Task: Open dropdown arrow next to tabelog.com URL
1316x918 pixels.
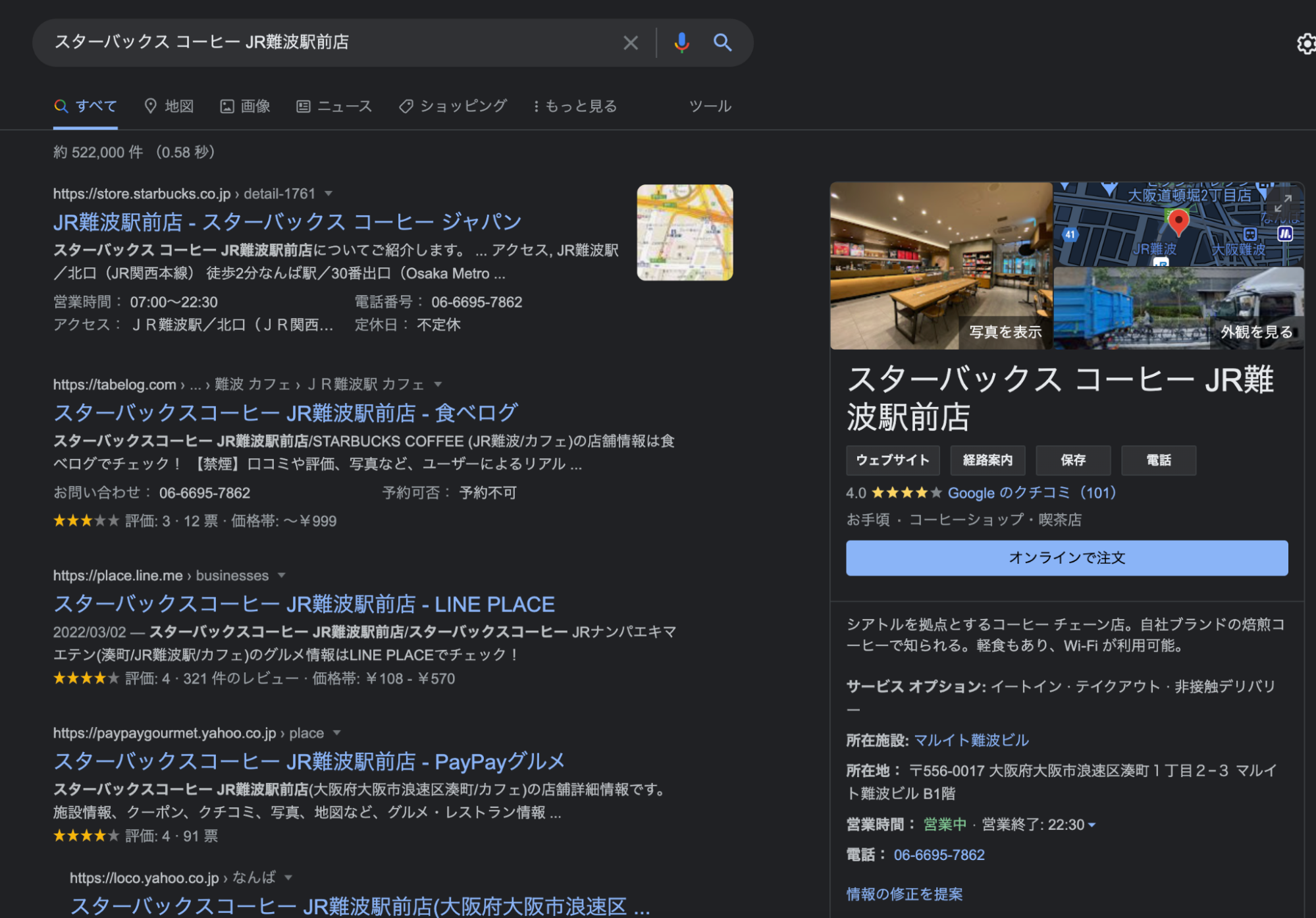Action: 438,384
